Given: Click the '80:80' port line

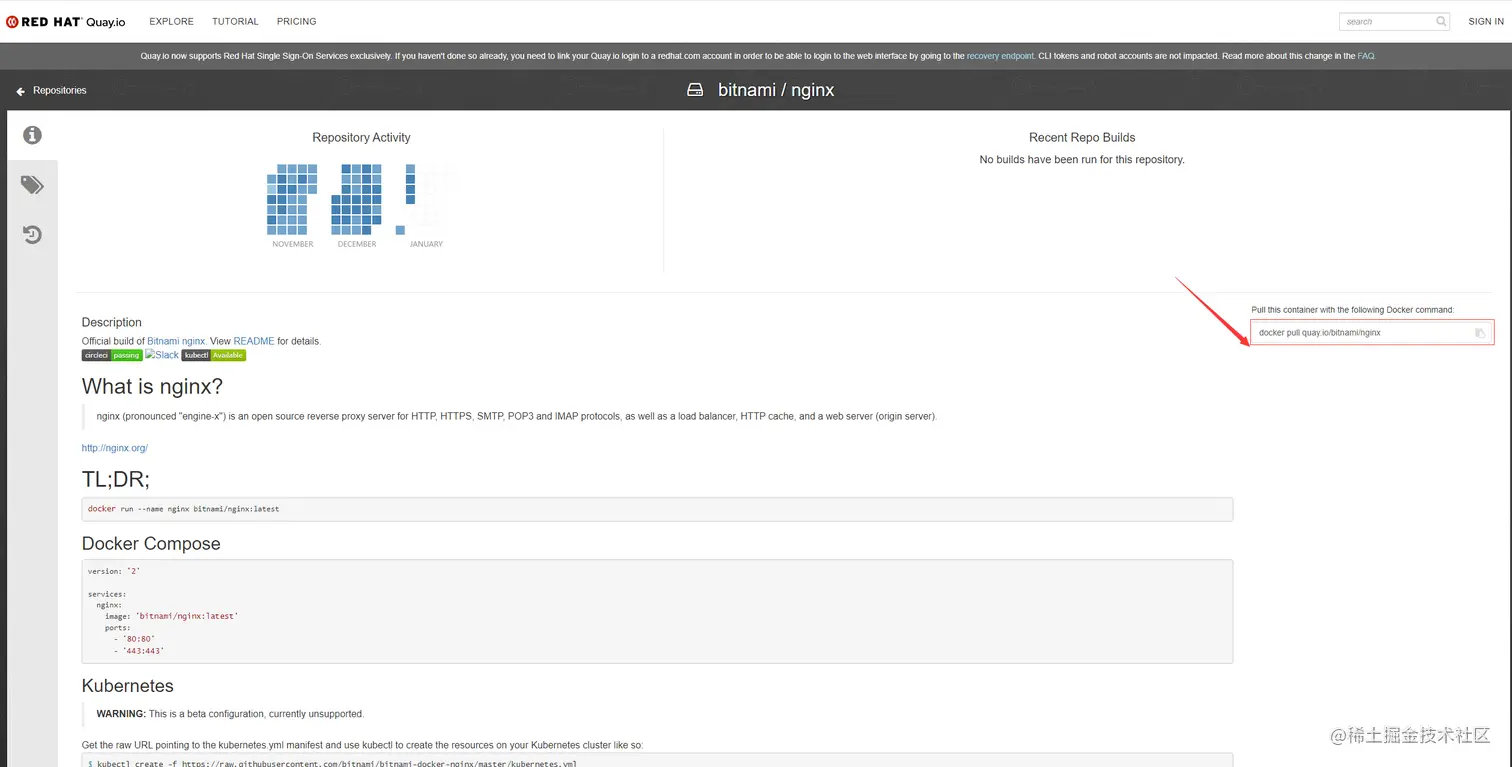Looking at the screenshot, I should tap(134, 639).
